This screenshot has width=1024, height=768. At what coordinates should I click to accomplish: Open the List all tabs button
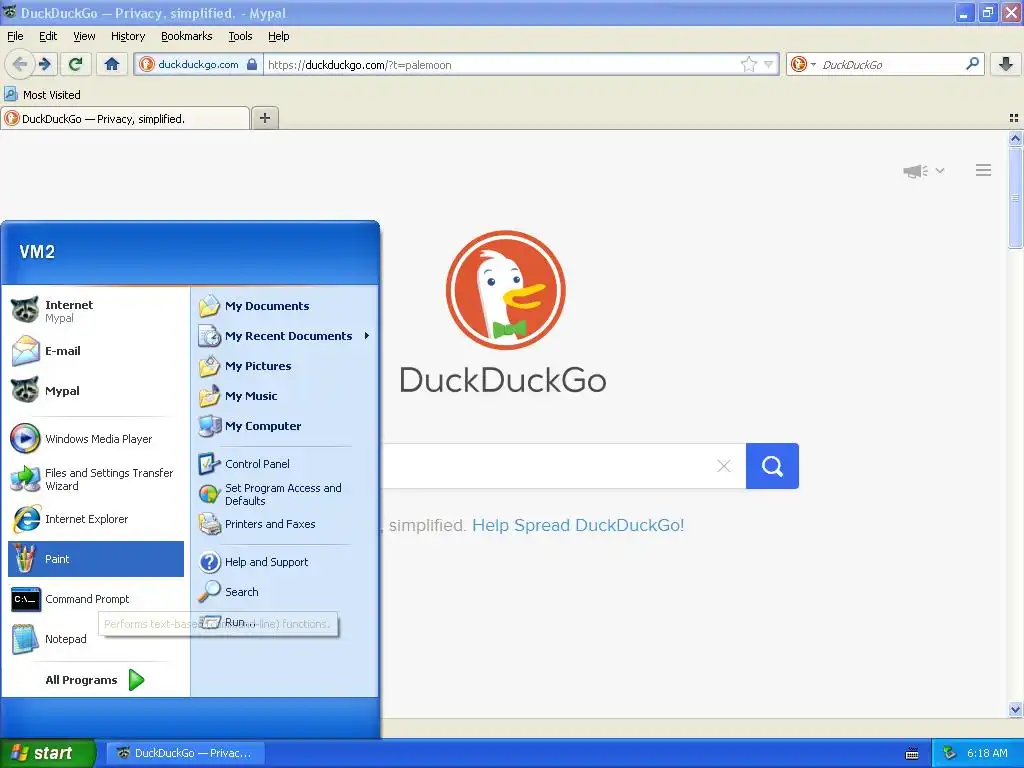tap(1014, 118)
